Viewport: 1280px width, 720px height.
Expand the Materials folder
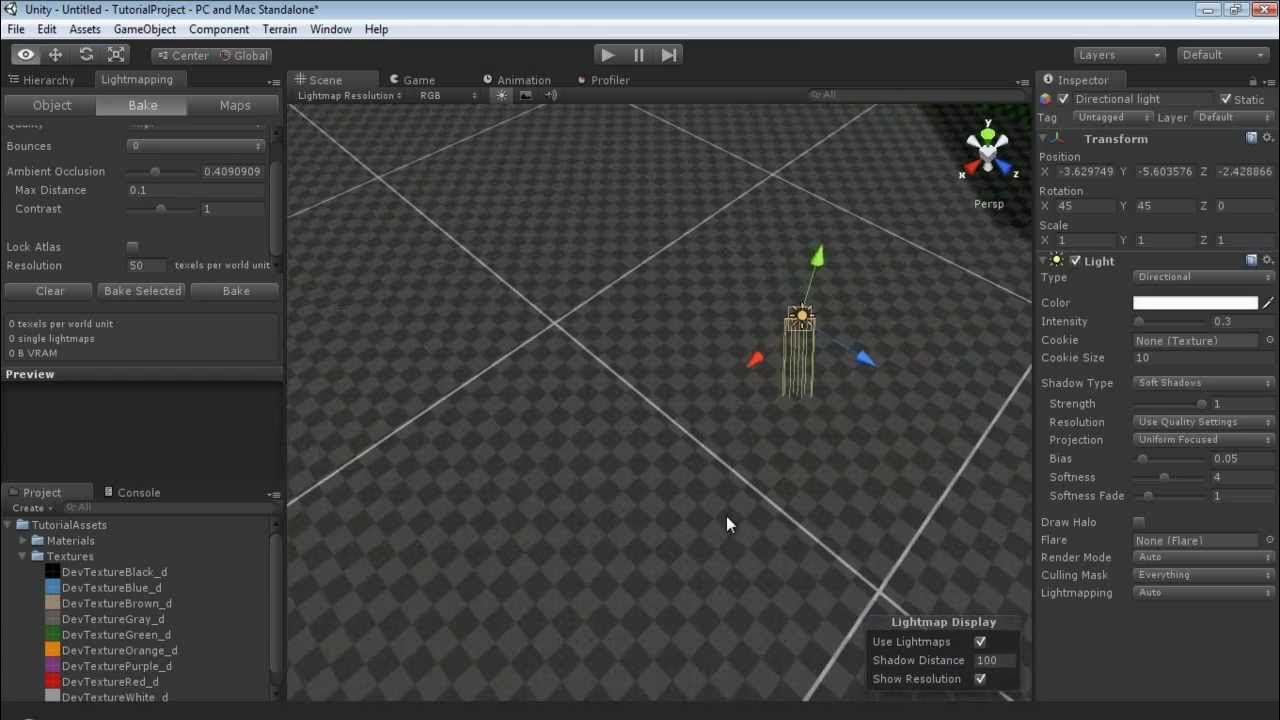[24, 540]
